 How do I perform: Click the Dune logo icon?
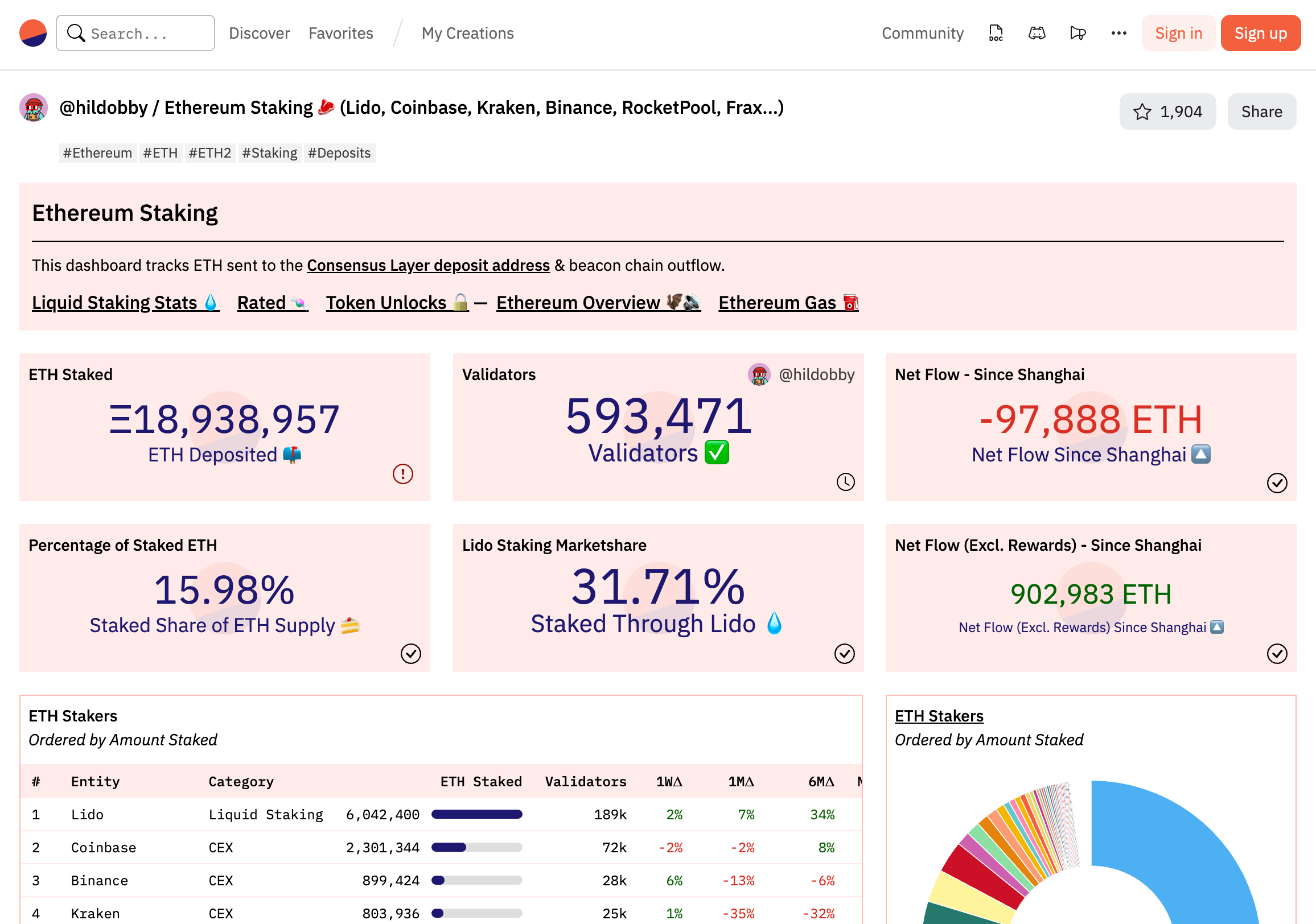coord(32,33)
